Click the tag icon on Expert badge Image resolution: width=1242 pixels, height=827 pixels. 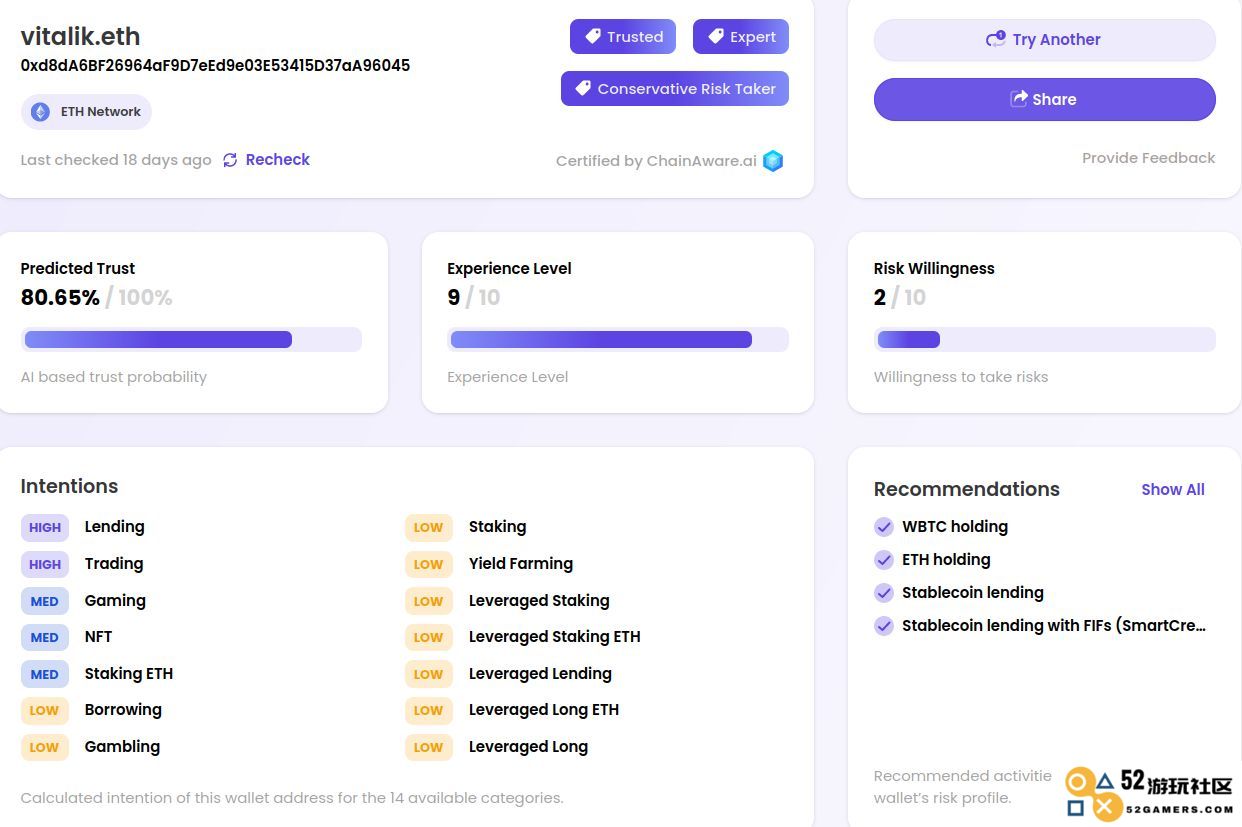click(x=716, y=37)
